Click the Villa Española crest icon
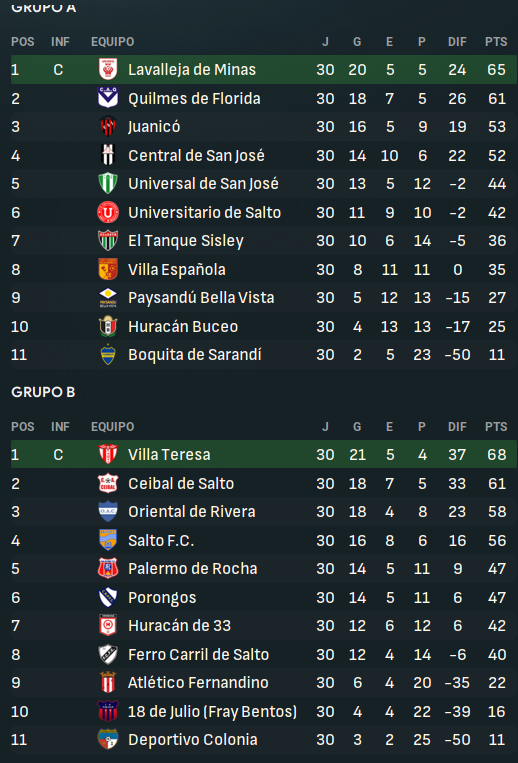The image size is (518, 763). [108, 269]
